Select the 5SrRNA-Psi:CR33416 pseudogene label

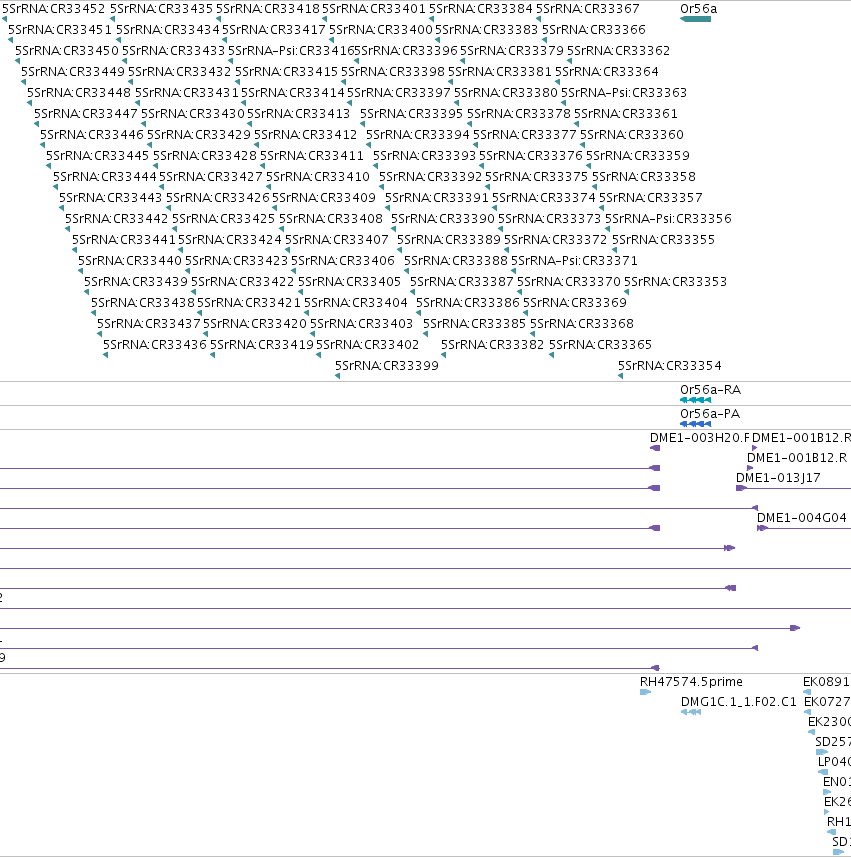(x=292, y=51)
